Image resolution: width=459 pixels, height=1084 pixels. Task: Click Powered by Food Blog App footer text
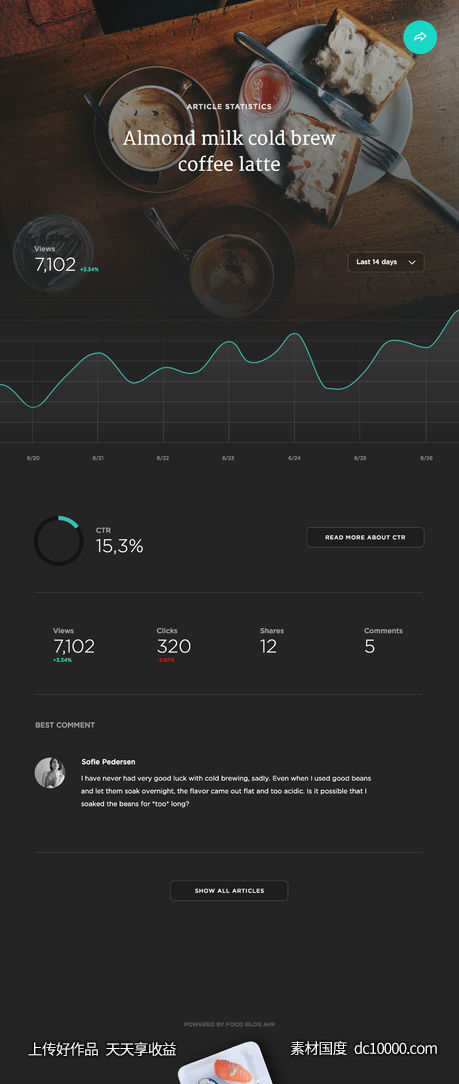pyautogui.click(x=230, y=1025)
